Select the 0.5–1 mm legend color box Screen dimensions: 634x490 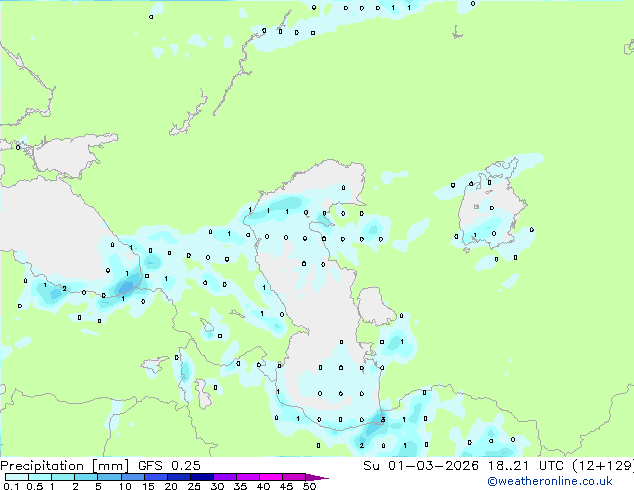tap(40, 477)
